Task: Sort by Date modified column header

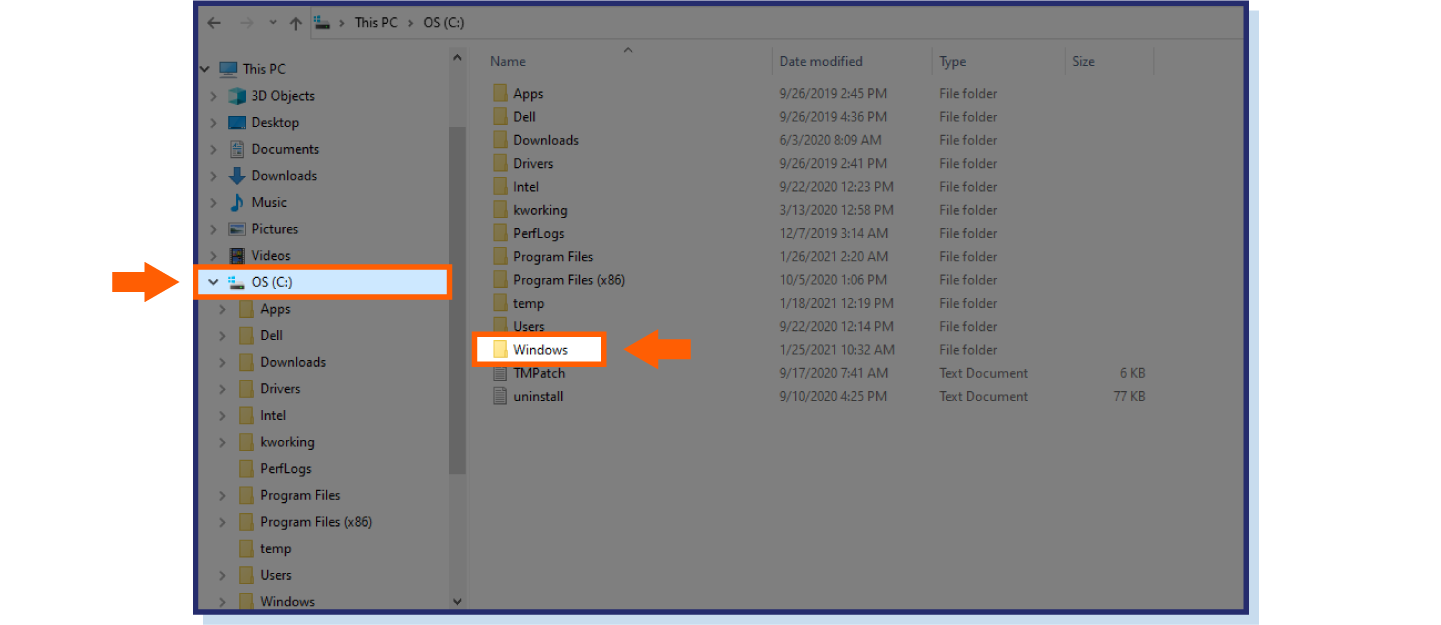Action: 820,61
